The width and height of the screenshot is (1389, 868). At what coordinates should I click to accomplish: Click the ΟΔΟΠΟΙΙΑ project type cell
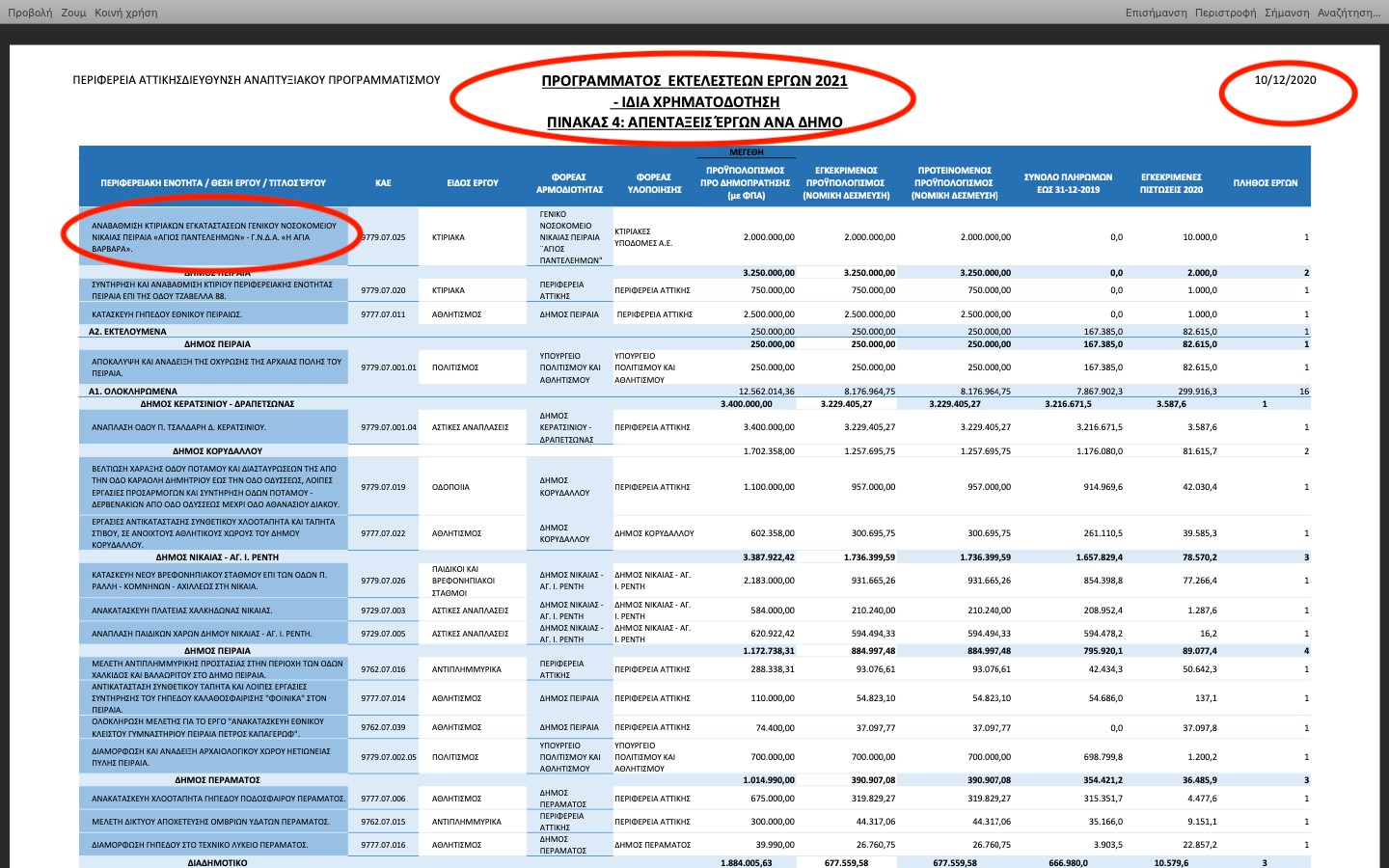point(450,487)
